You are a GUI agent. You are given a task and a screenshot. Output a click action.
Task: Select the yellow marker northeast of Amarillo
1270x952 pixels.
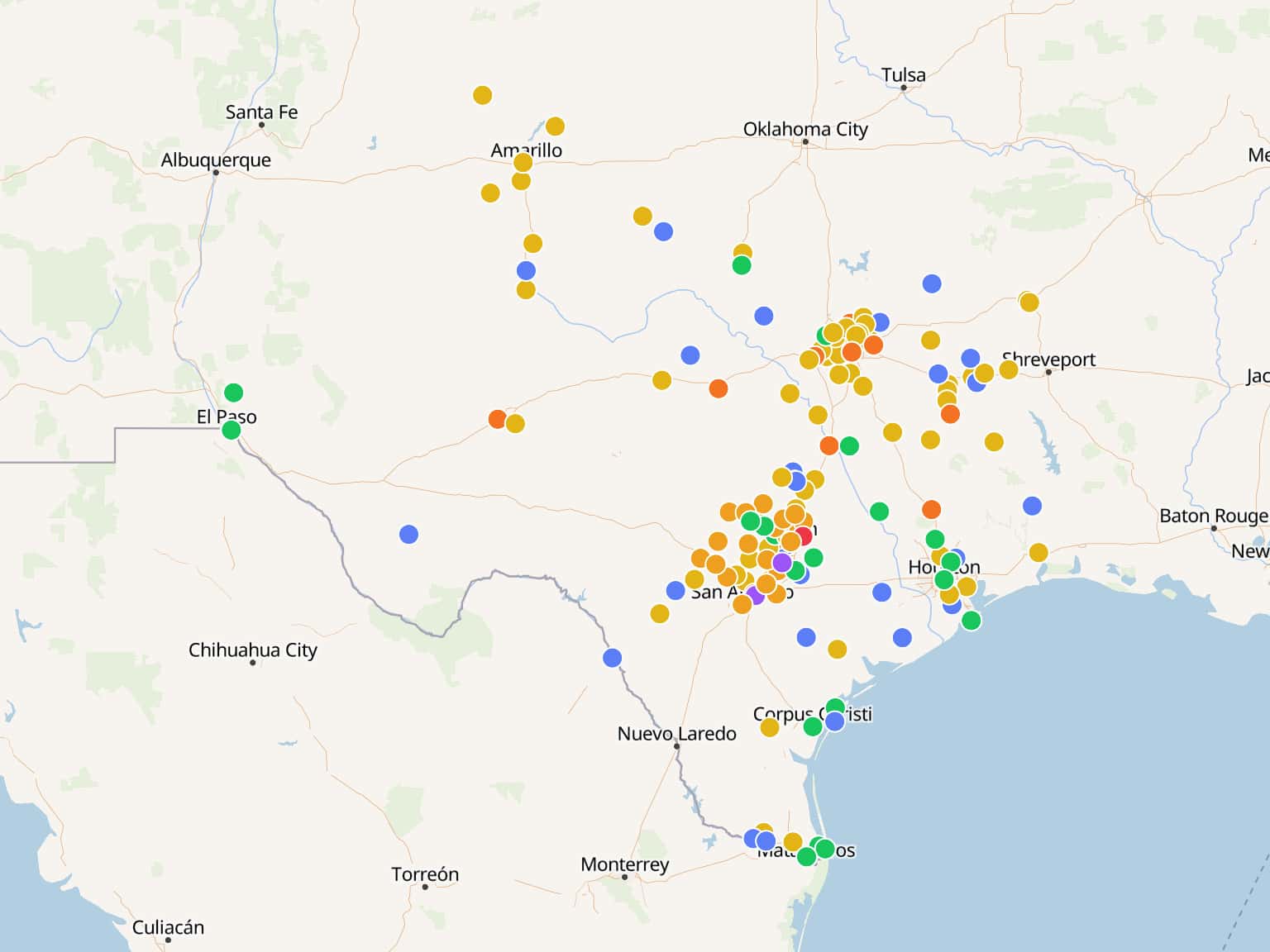point(555,126)
